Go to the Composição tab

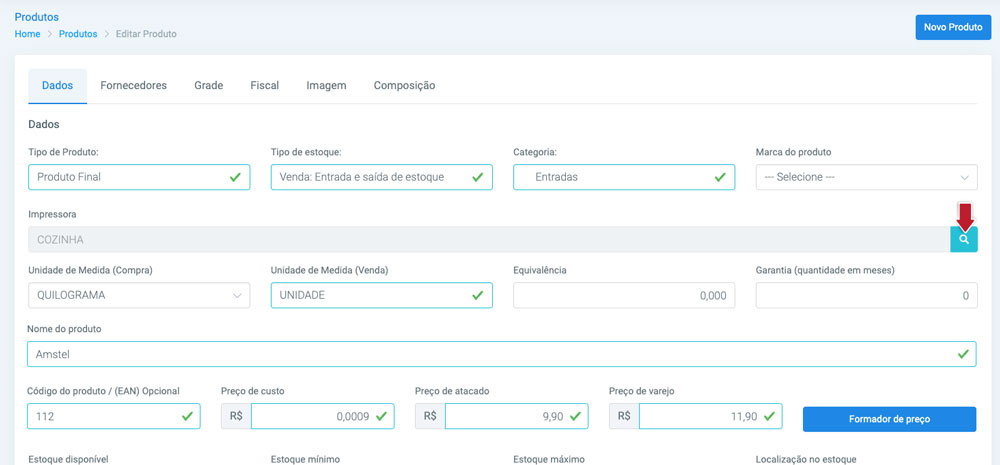404,85
